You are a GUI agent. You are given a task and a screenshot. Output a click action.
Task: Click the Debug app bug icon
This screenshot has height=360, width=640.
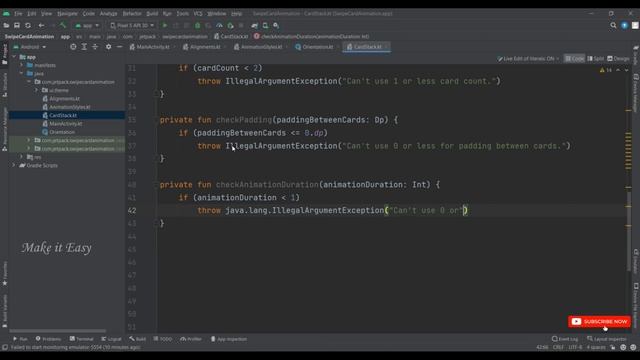(198, 25)
